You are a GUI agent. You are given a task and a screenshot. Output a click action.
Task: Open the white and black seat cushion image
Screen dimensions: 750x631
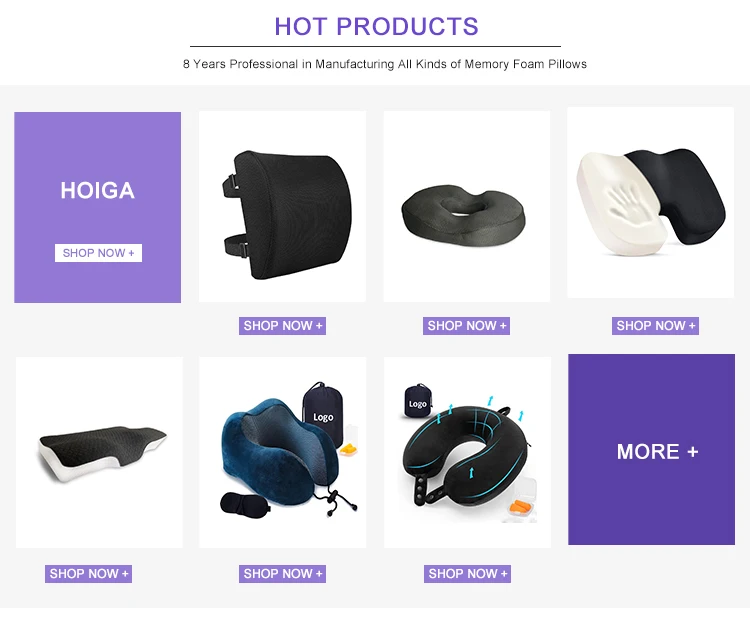click(651, 202)
